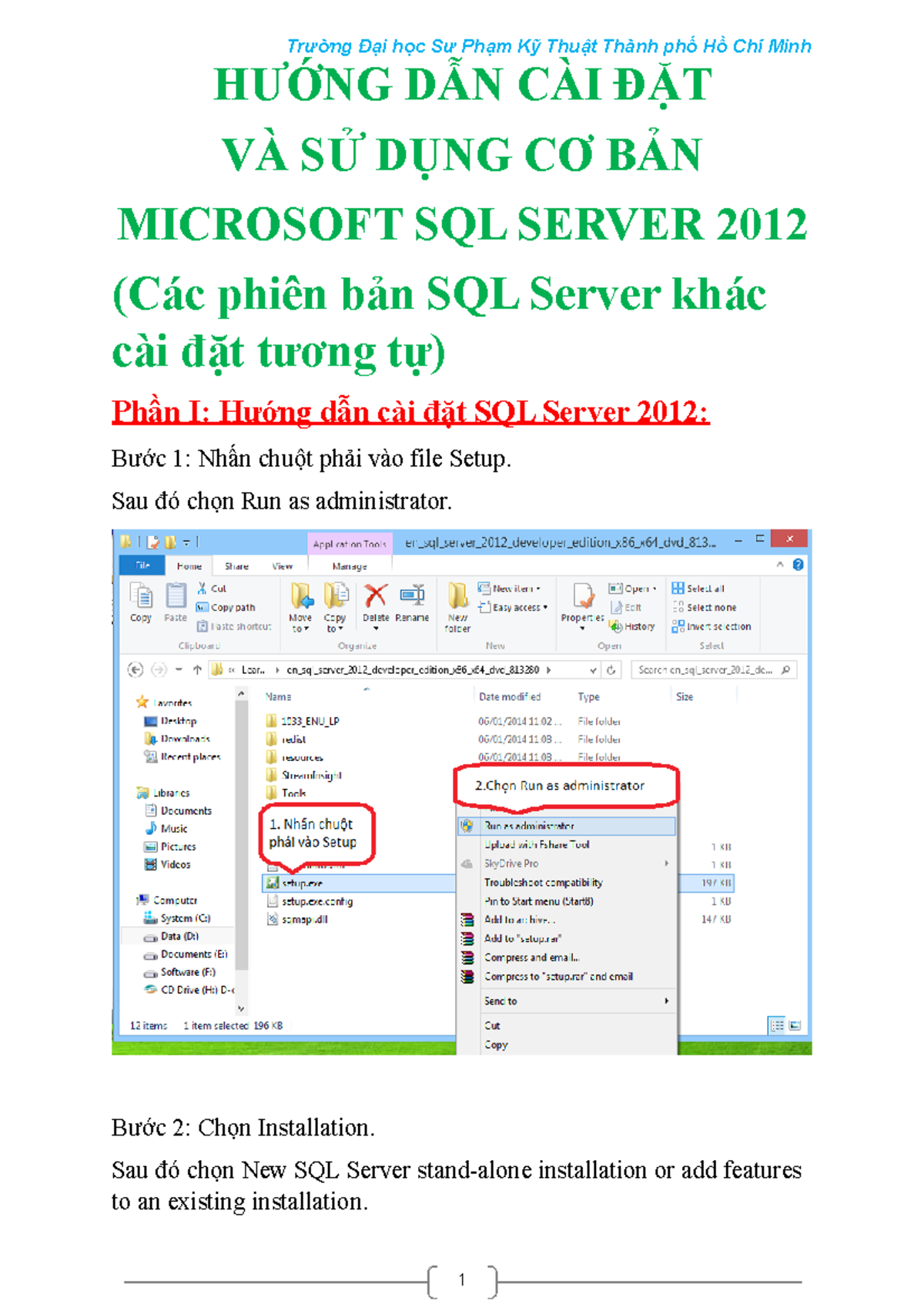Select the Tools folder
924x1308 pixels.
[x=286, y=793]
